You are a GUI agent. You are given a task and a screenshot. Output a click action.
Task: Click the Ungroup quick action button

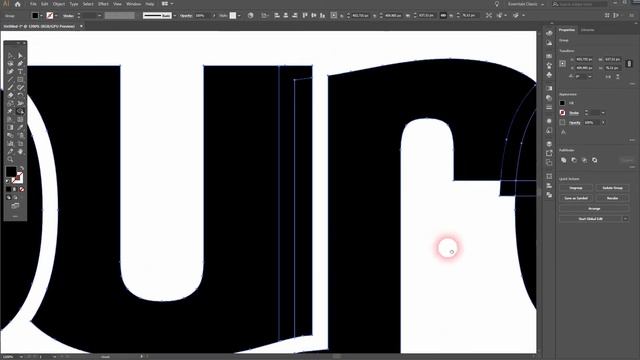point(576,188)
